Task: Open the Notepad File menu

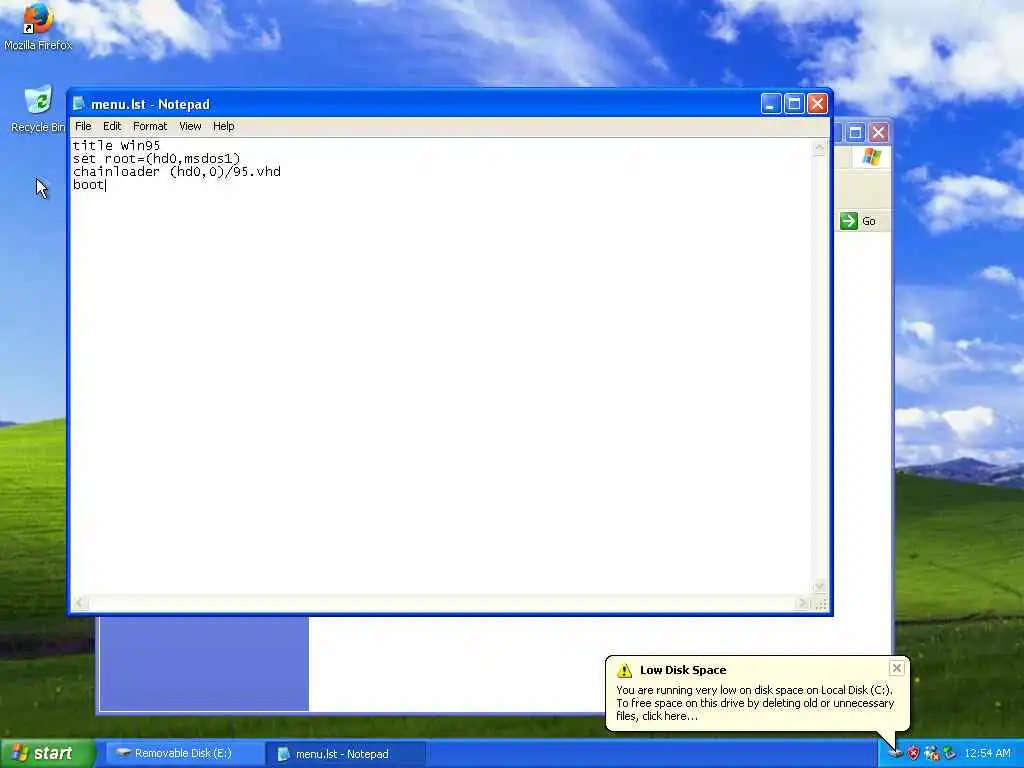Action: point(83,126)
